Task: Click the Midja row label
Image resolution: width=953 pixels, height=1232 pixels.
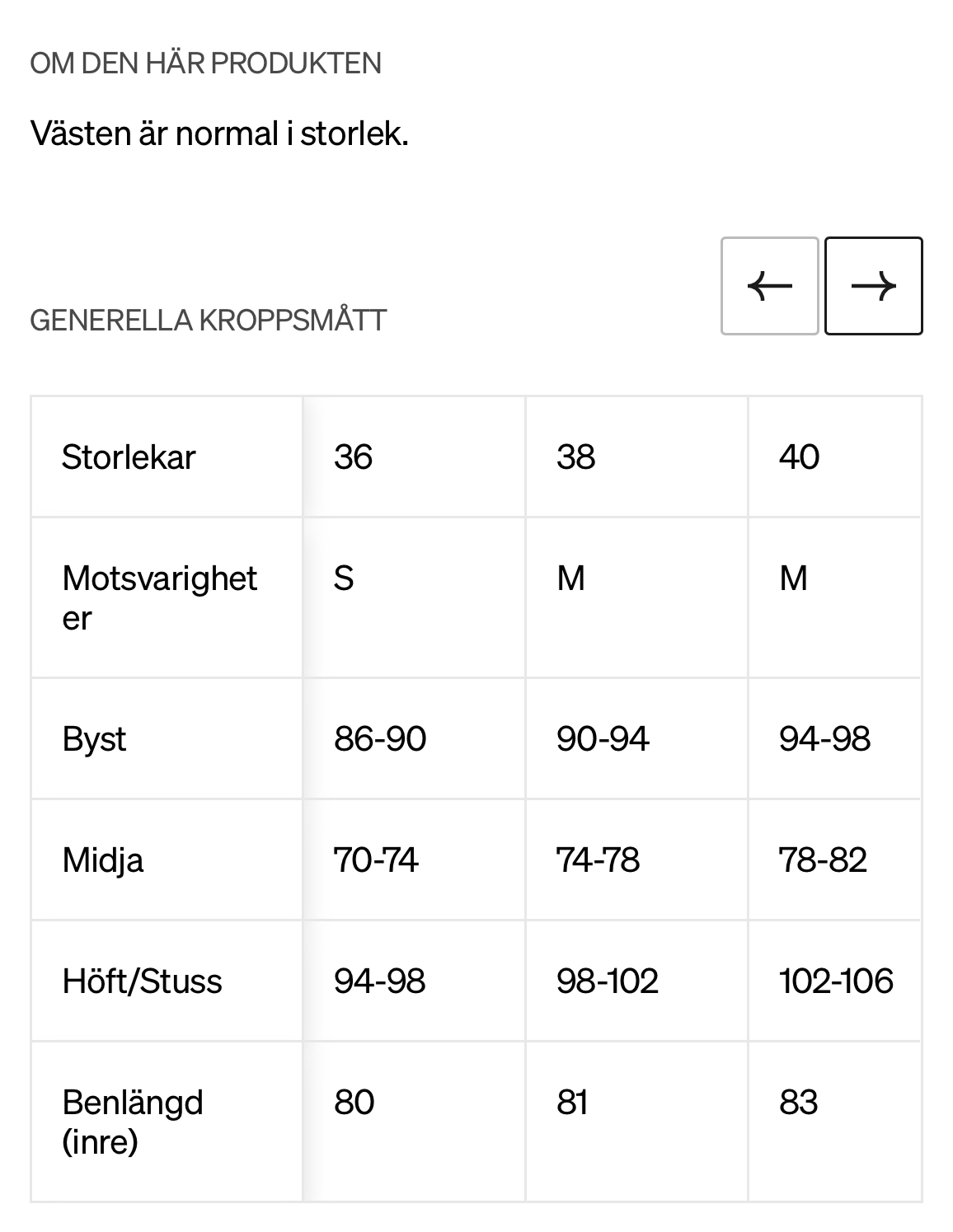Action: pyautogui.click(x=102, y=860)
